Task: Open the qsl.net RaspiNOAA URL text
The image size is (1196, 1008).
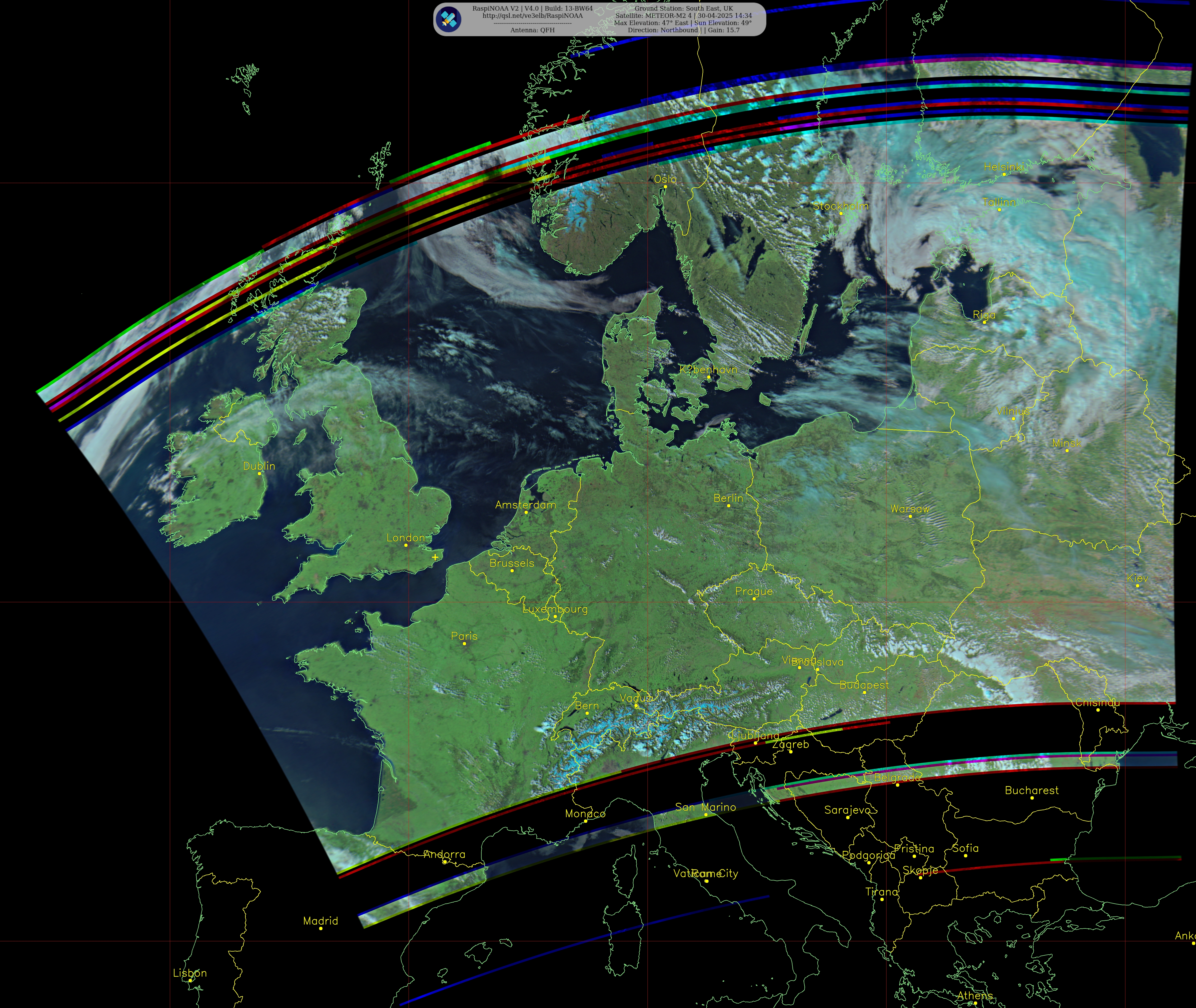Action: 533,16
